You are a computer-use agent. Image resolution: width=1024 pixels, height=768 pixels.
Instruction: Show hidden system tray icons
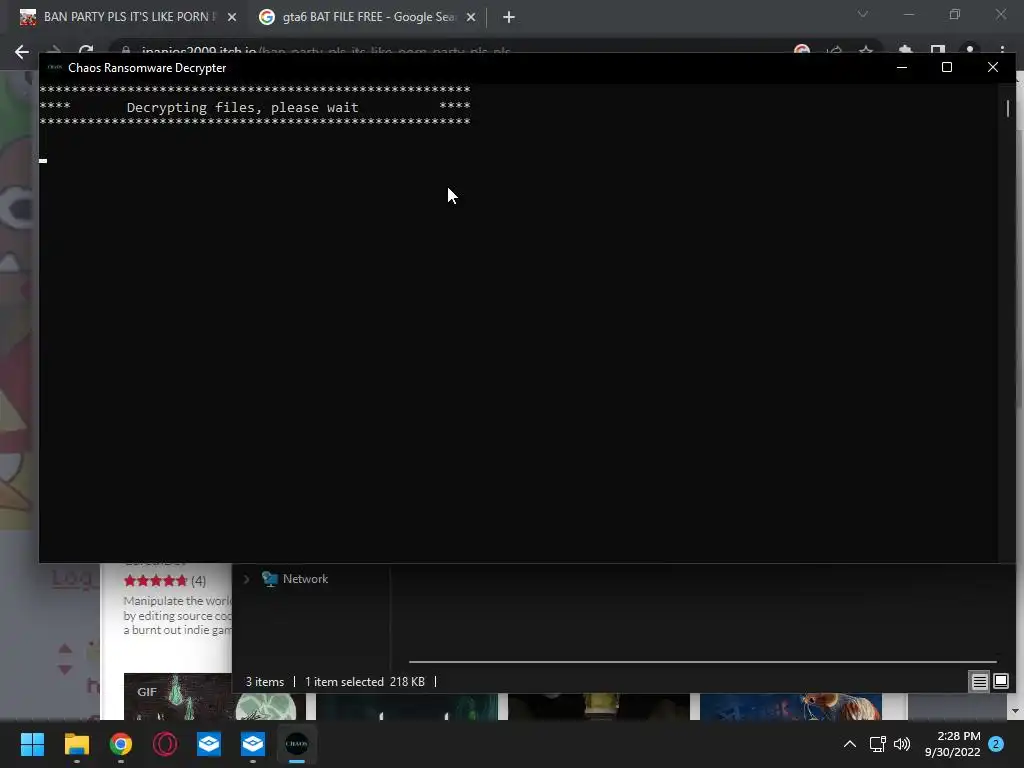[850, 744]
